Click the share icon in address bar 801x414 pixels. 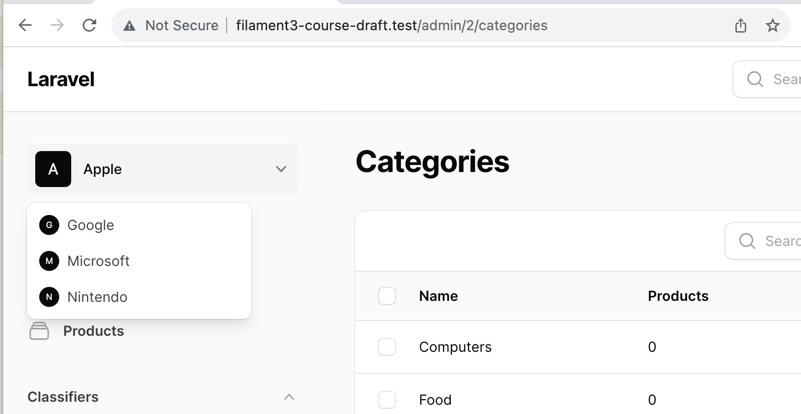click(x=741, y=25)
